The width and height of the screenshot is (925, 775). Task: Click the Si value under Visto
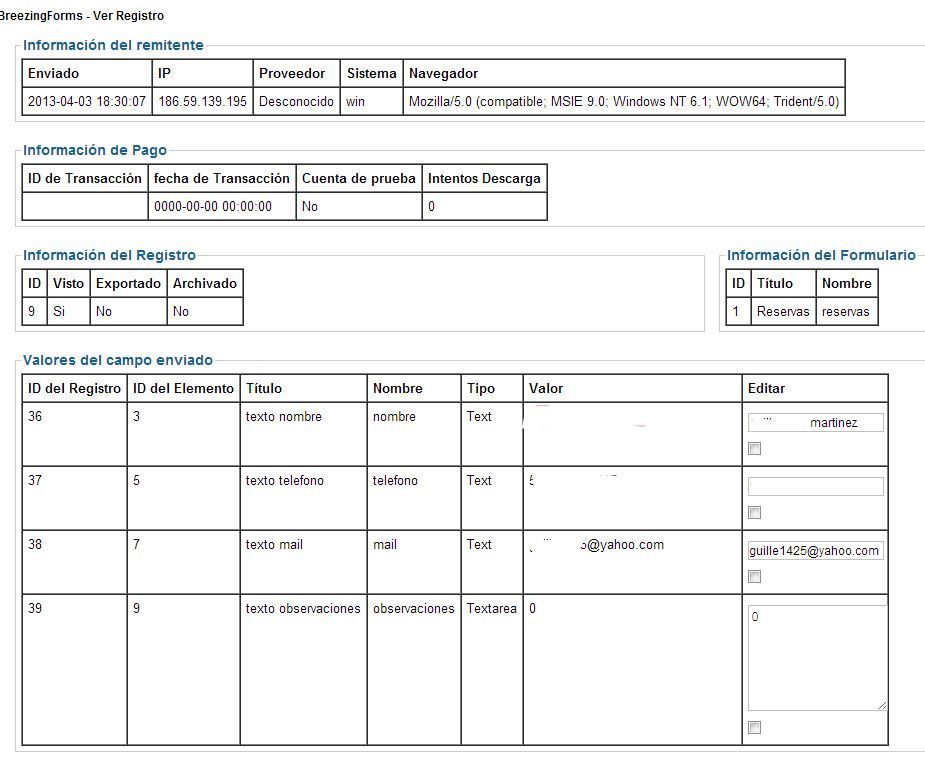[59, 311]
